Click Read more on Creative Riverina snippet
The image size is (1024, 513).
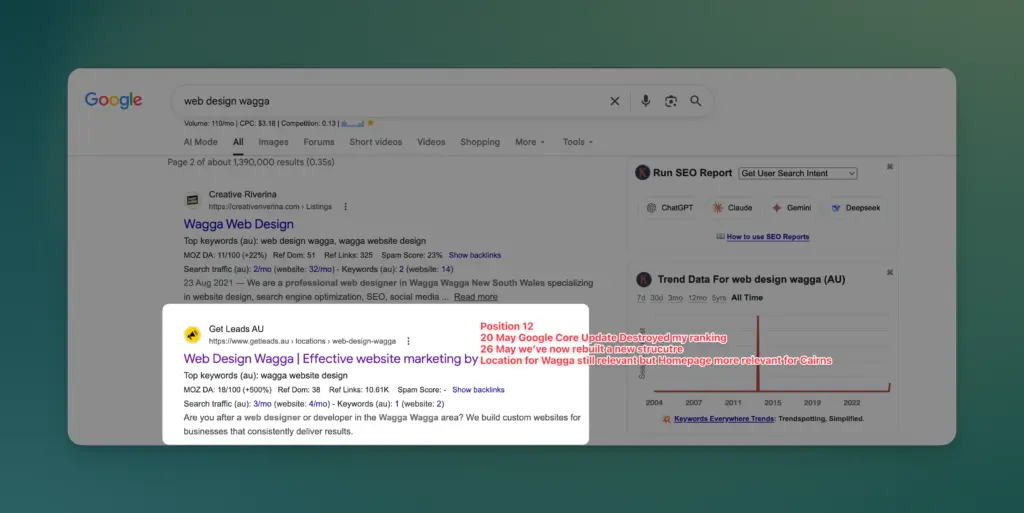(x=475, y=296)
